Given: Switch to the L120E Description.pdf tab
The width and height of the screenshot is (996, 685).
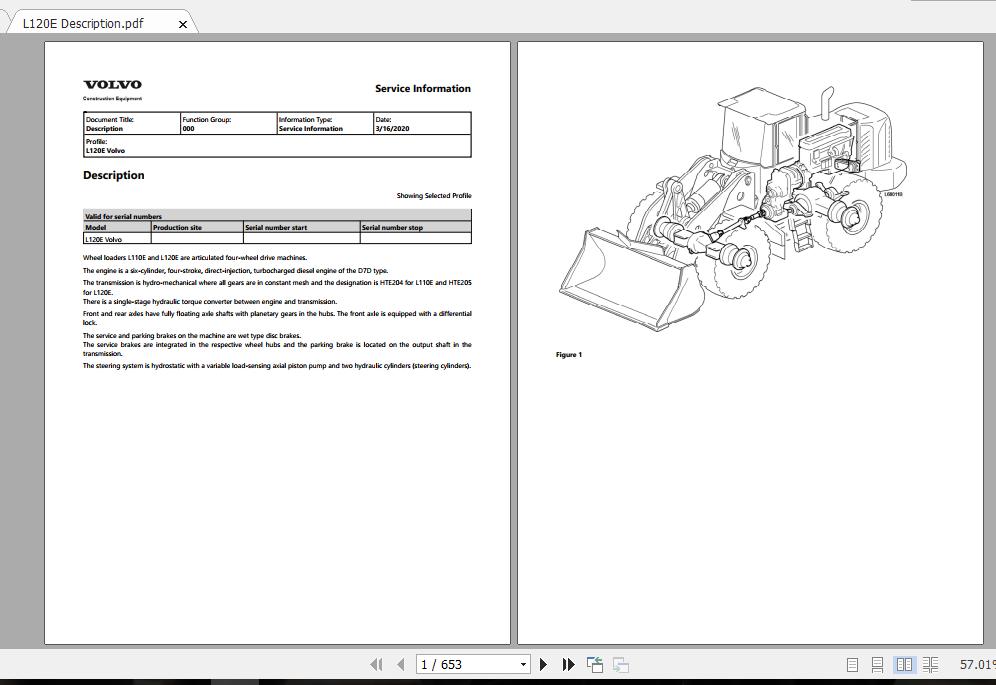Looking at the screenshot, I should (x=90, y=22).
